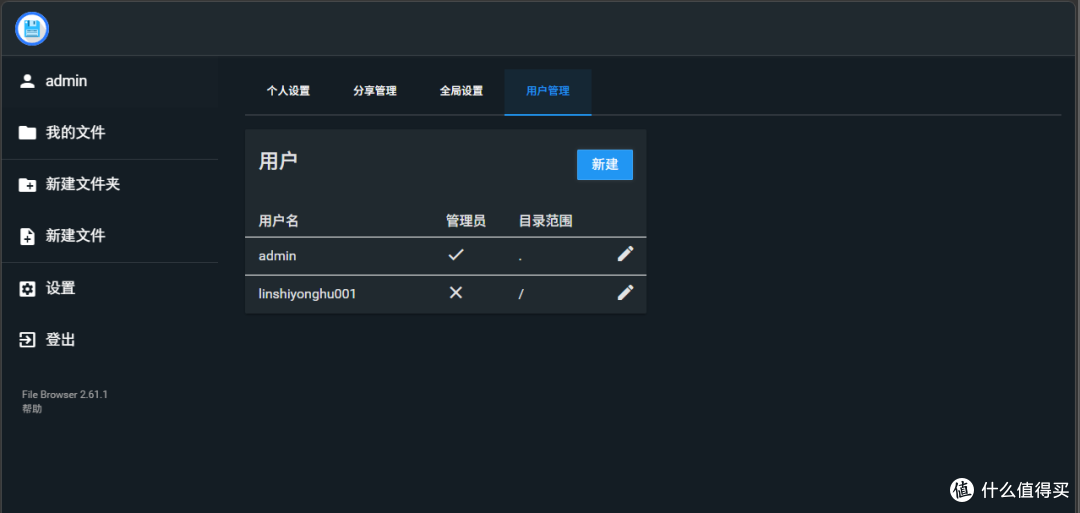Viewport: 1080px width, 513px height.
Task: Click the new folder plus icon
Action: (x=27, y=185)
